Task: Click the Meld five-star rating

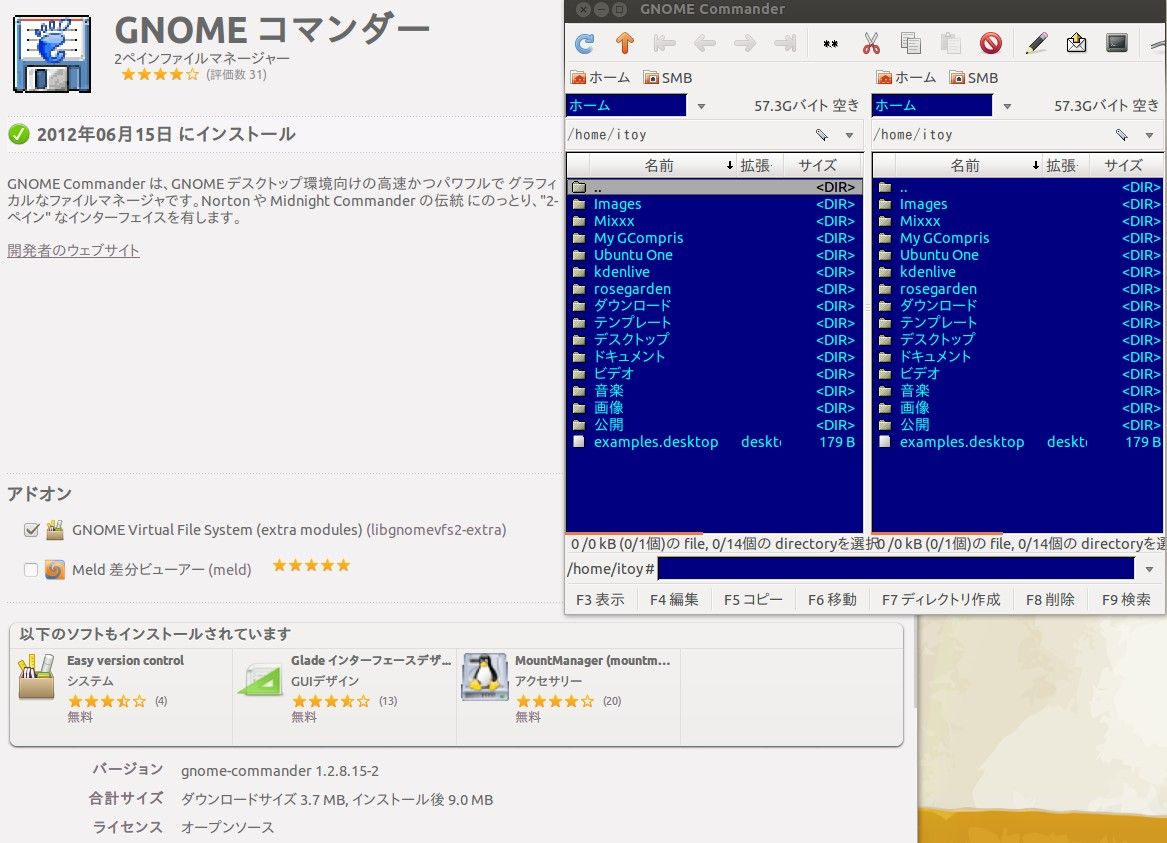Action: (x=311, y=565)
